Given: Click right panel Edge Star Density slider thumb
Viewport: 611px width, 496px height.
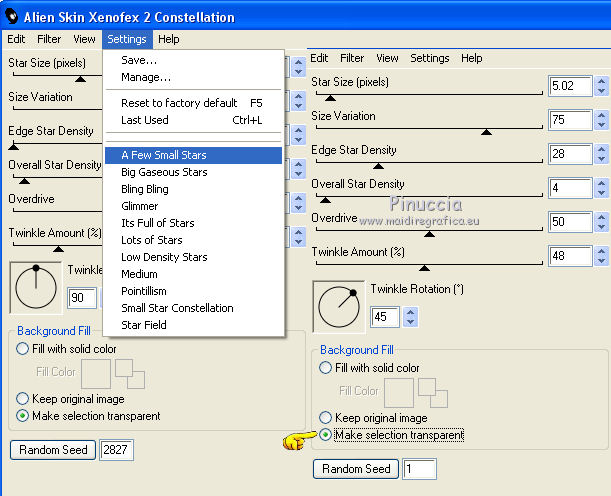Looking at the screenshot, I should click(x=378, y=166).
